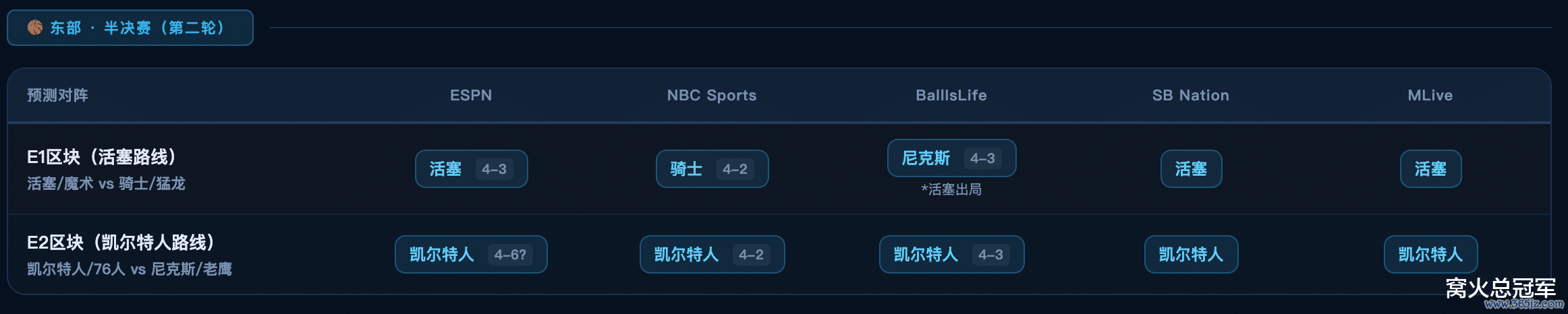This screenshot has width=1568, height=314.
Task: Click BallIsLife's 尼克斯 4–3 prediction pill
Action: click(x=951, y=158)
